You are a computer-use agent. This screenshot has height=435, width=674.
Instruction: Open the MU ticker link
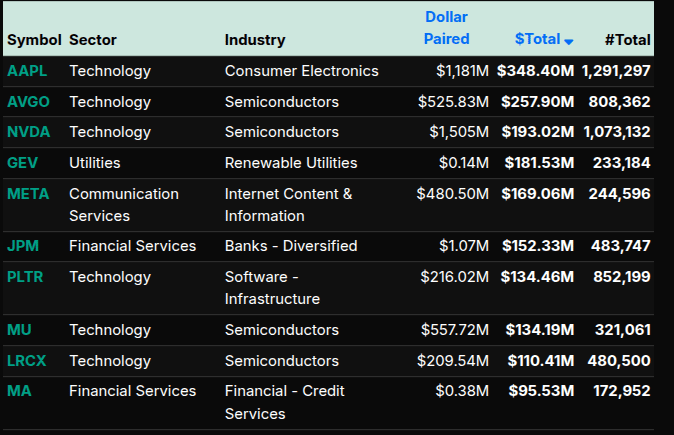tap(19, 330)
